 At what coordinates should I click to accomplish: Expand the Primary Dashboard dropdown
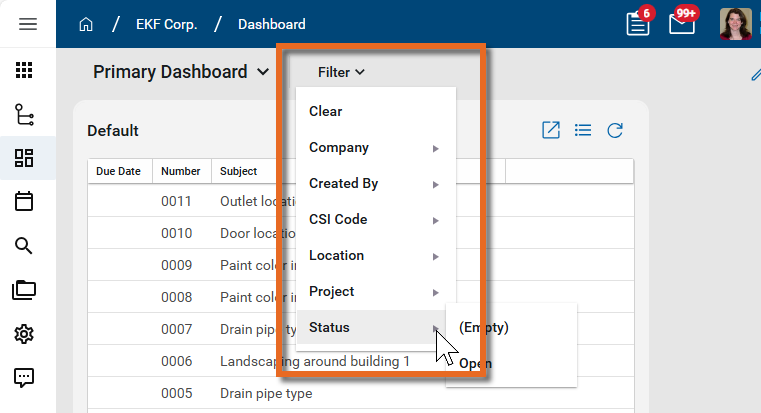click(x=181, y=72)
